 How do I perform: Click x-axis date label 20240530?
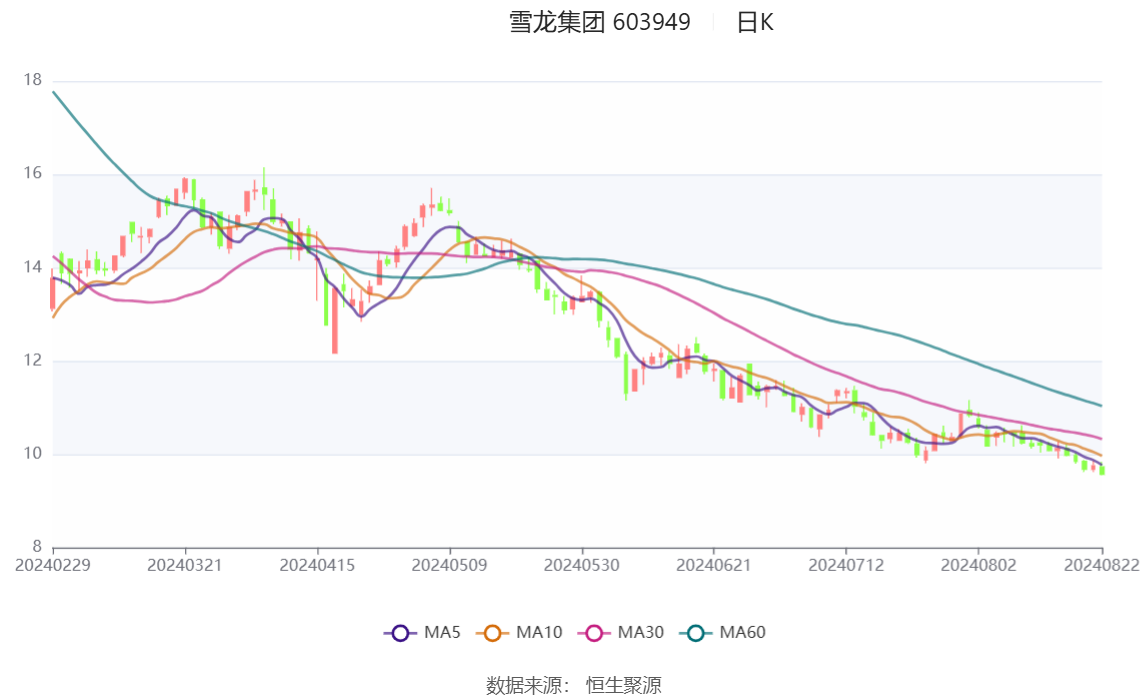click(582, 565)
